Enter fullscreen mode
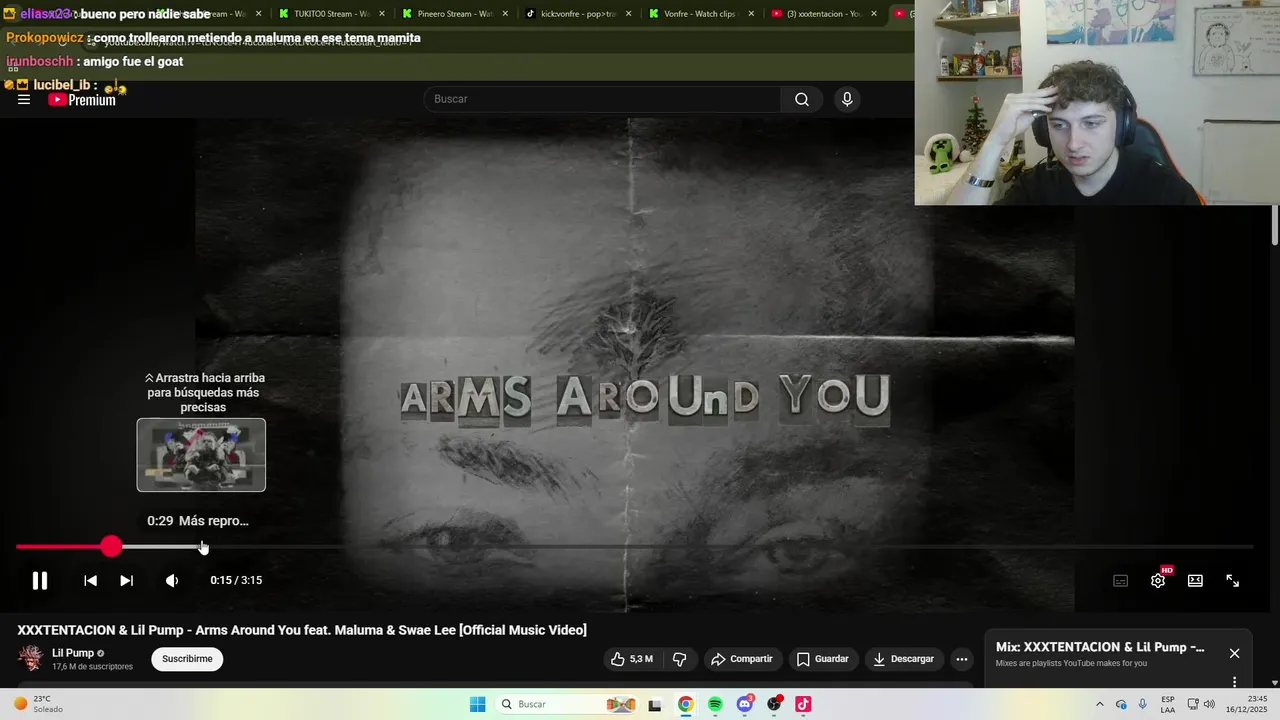The height and width of the screenshot is (720, 1280). 1232,581
